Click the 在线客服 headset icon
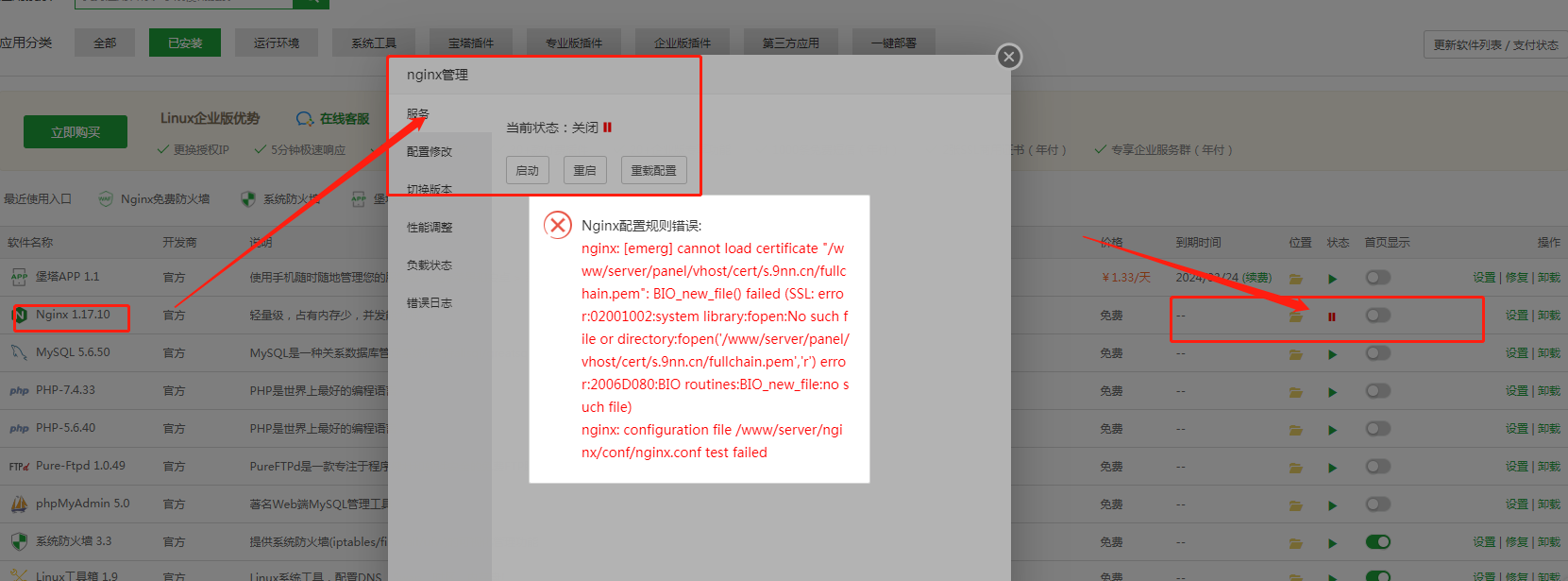Viewport: 1568px width, 581px height. (x=305, y=119)
